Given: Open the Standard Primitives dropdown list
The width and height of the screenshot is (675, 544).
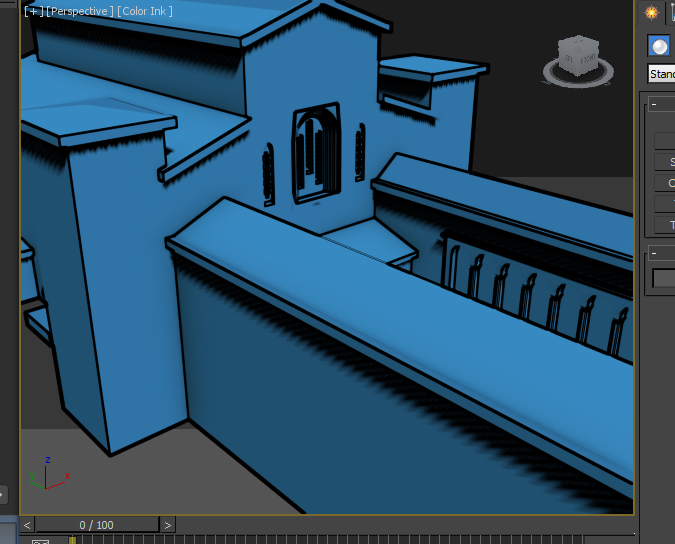Looking at the screenshot, I should tap(661, 74).
